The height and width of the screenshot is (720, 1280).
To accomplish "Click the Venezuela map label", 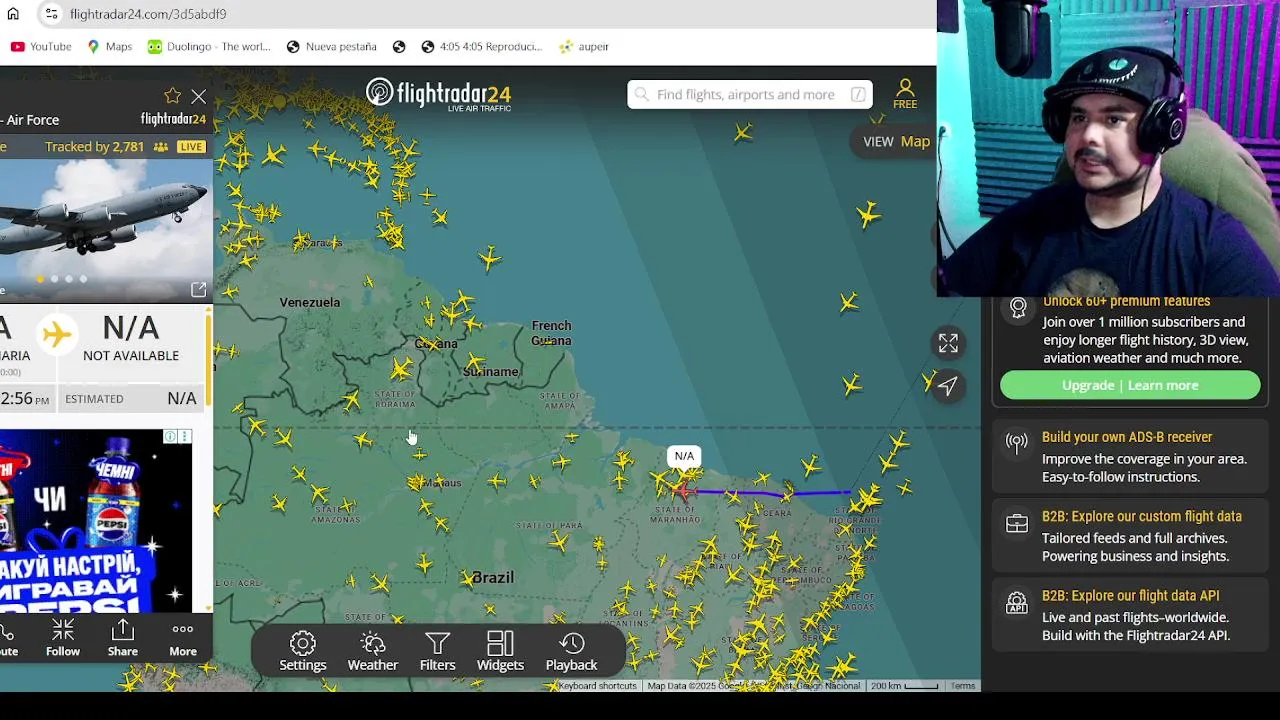I will [x=310, y=302].
